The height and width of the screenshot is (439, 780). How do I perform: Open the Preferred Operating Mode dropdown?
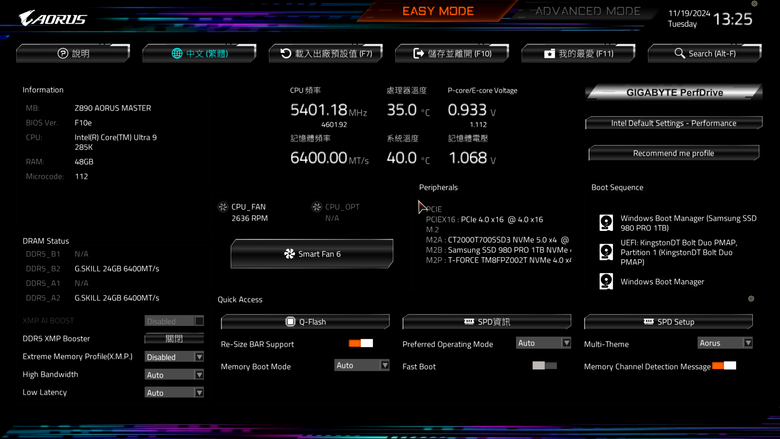pyautogui.click(x=543, y=343)
